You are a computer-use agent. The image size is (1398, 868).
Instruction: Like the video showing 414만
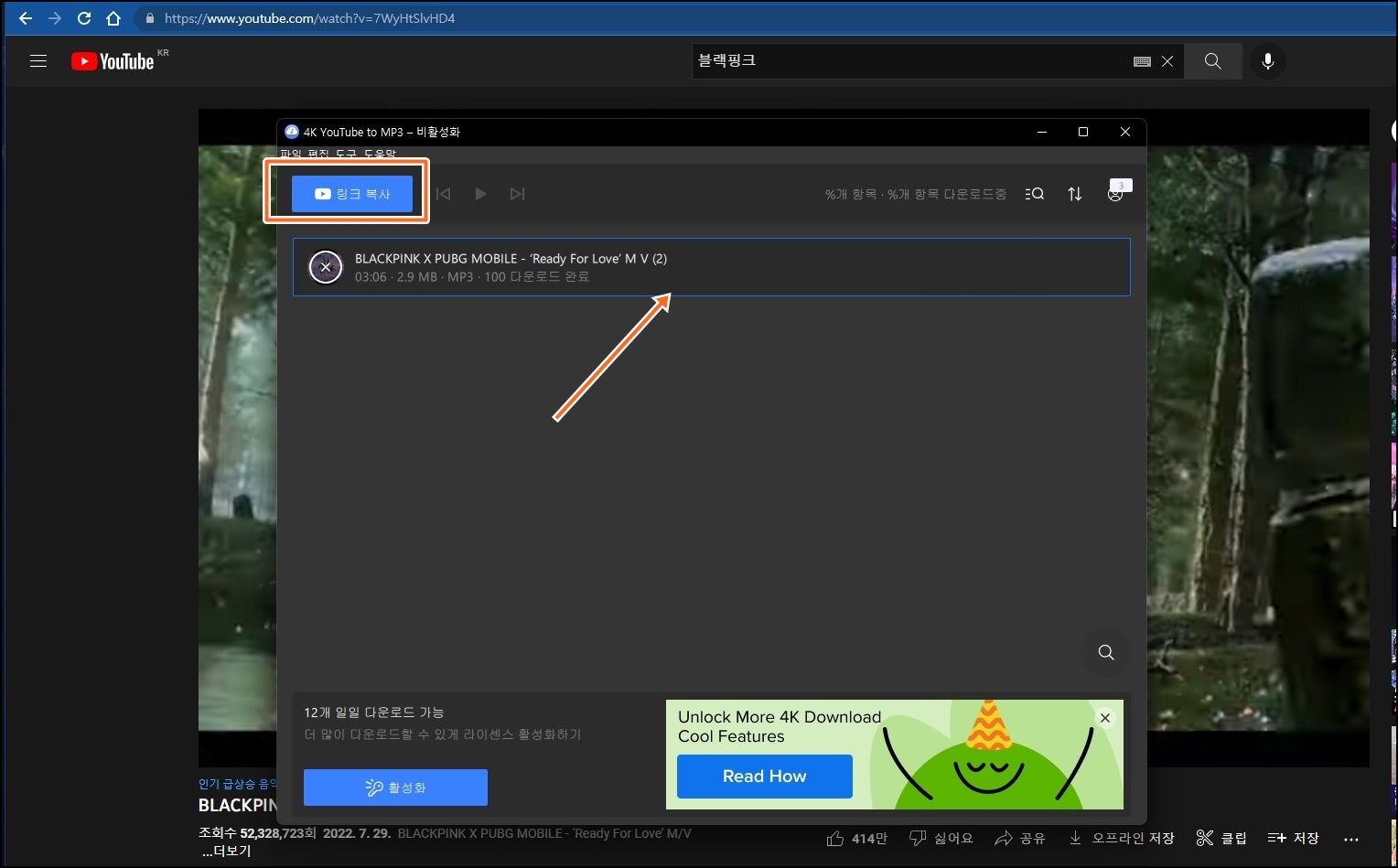tap(856, 839)
